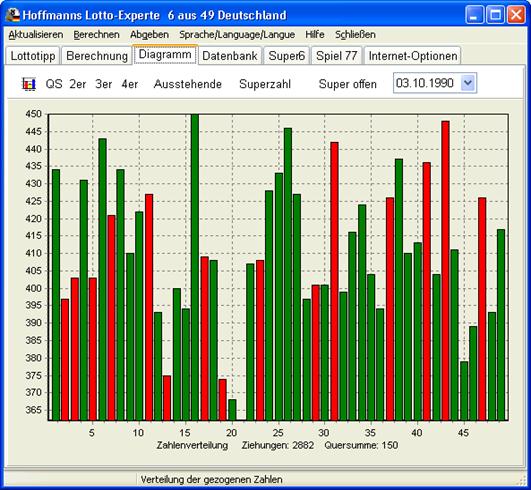Viewport: 531px width, 490px height.
Task: Click the bar chart icon in toolbar
Action: (x=29, y=84)
